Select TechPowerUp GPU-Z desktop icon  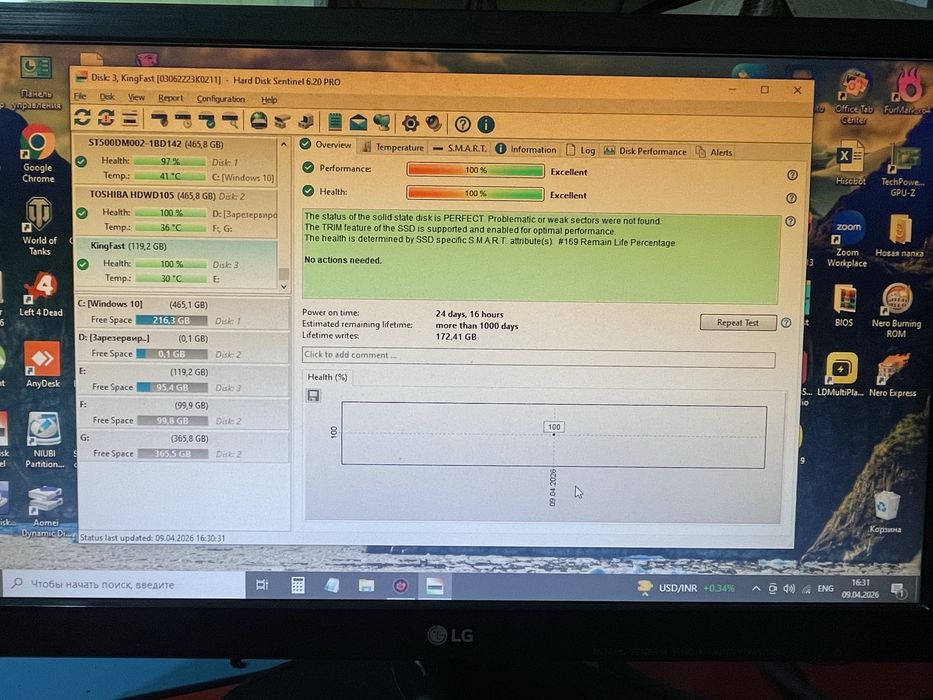(903, 173)
